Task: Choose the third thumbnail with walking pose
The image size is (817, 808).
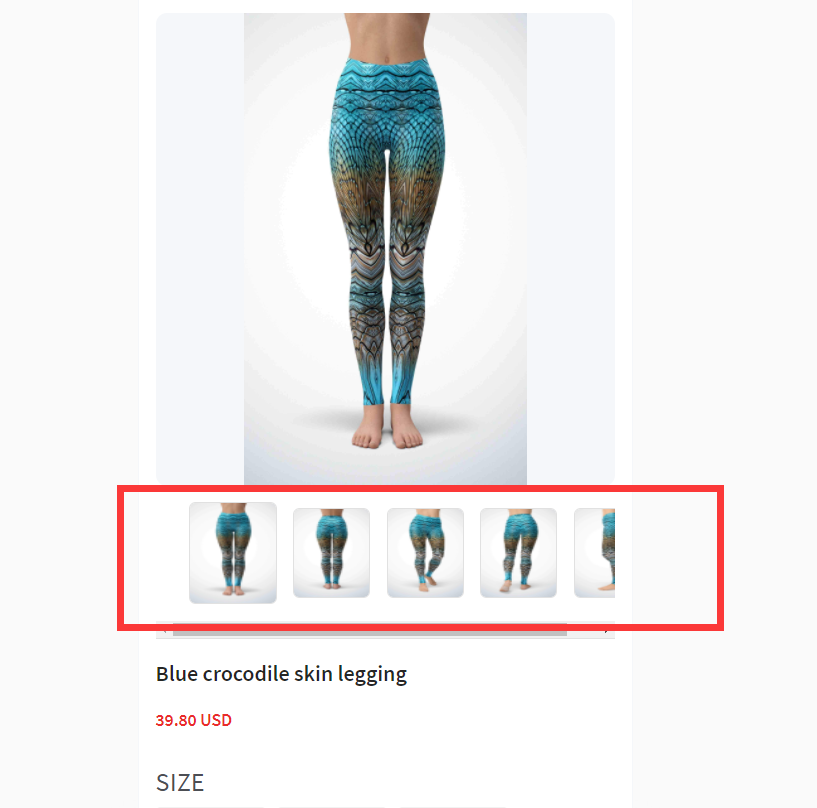Action: tap(425, 553)
